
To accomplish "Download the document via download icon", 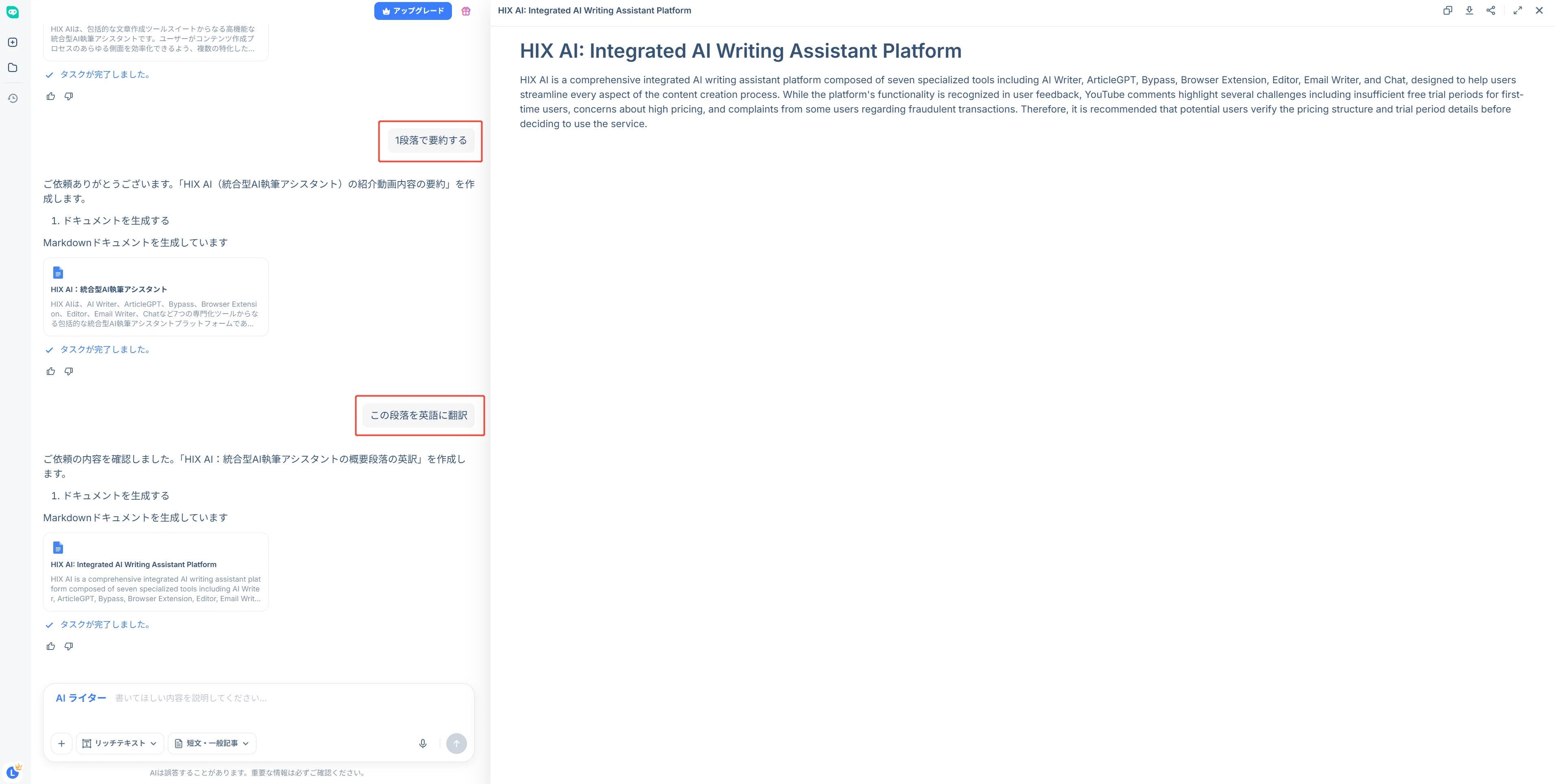I will point(1469,10).
